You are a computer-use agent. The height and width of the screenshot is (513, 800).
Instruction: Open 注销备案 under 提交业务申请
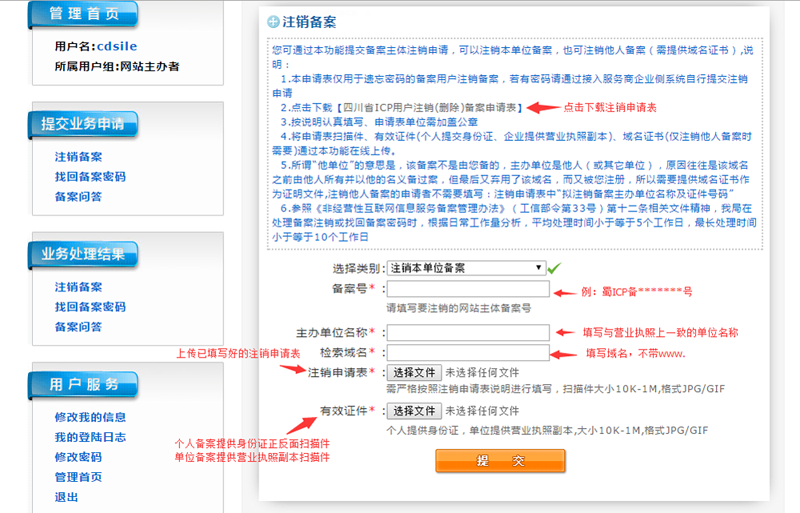click(x=78, y=157)
